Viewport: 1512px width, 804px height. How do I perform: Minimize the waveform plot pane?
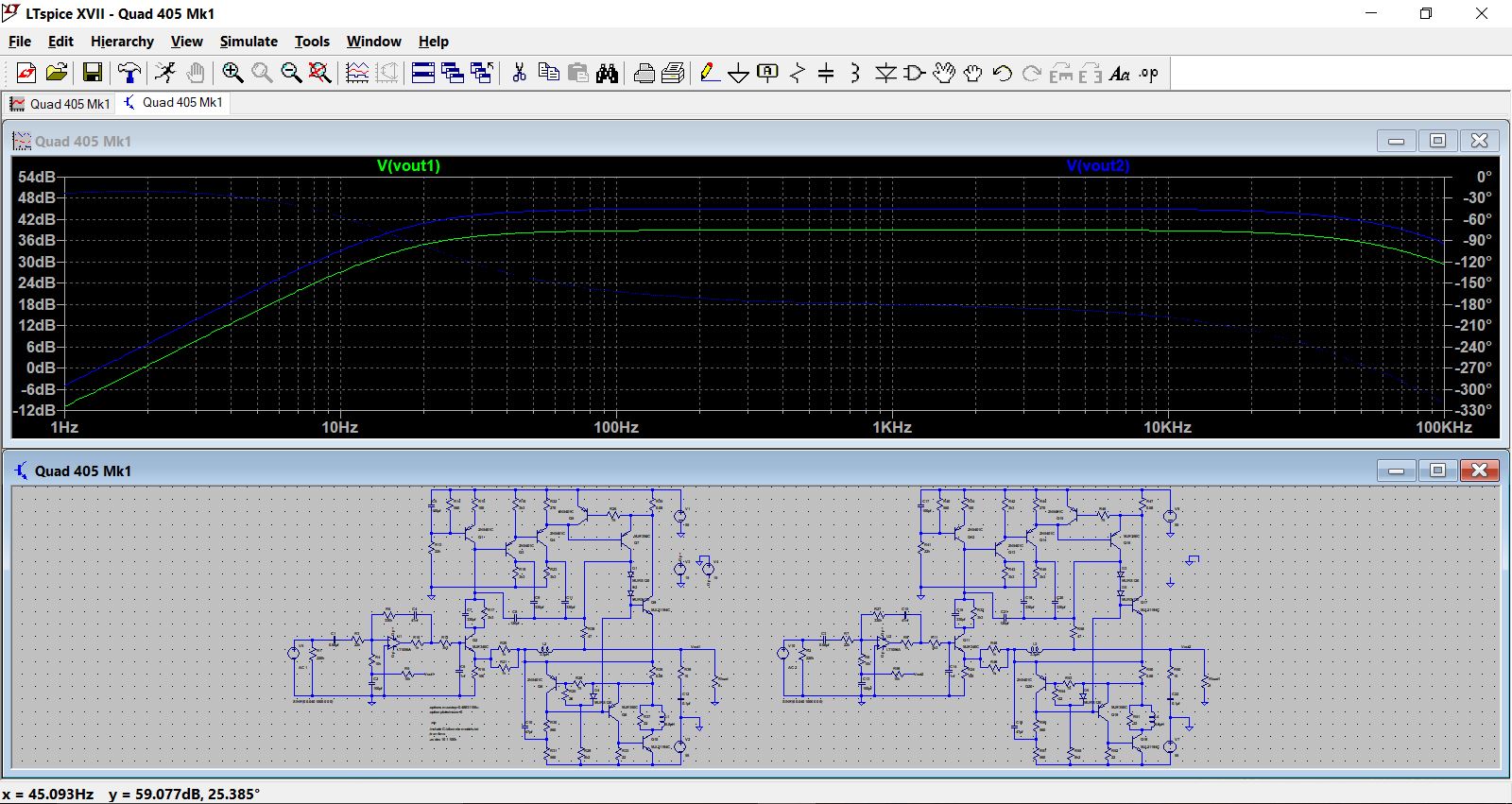[1396, 141]
